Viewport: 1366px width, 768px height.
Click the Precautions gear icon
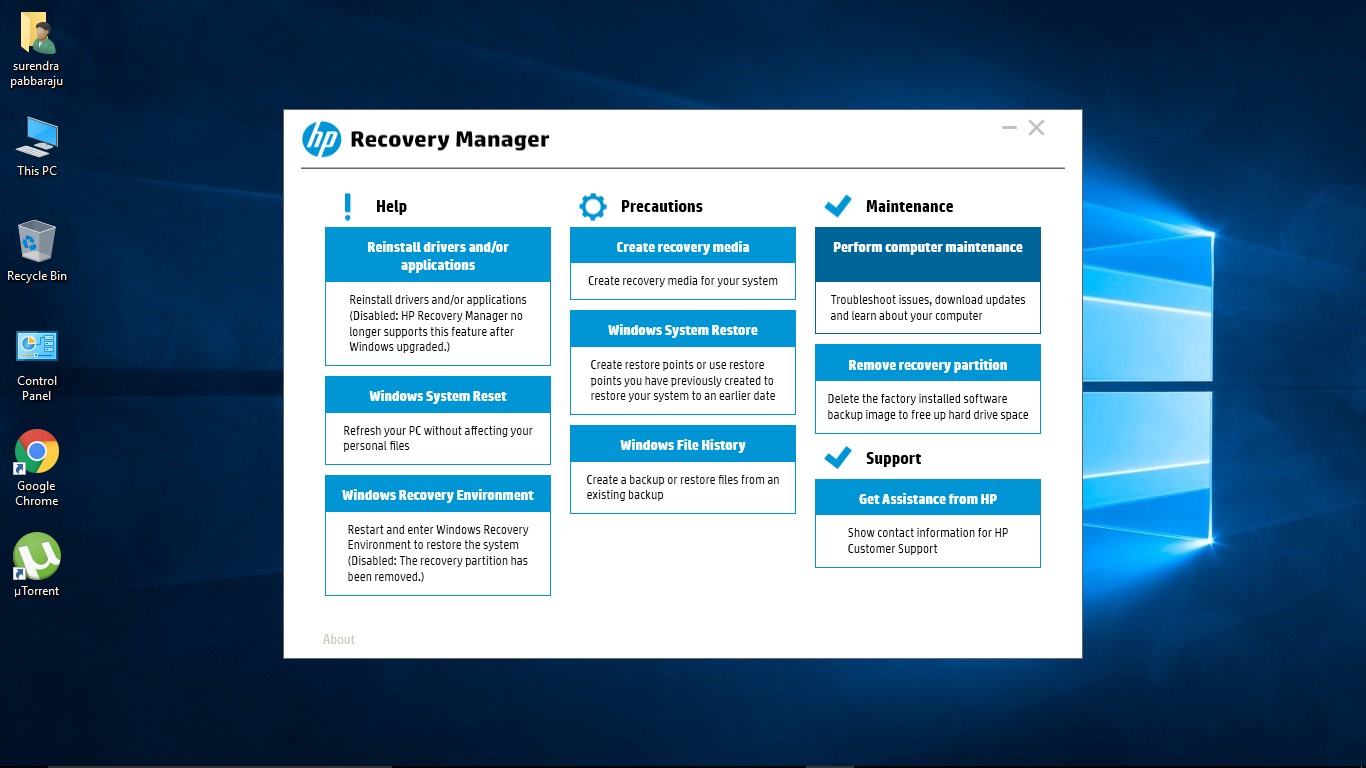pos(593,207)
